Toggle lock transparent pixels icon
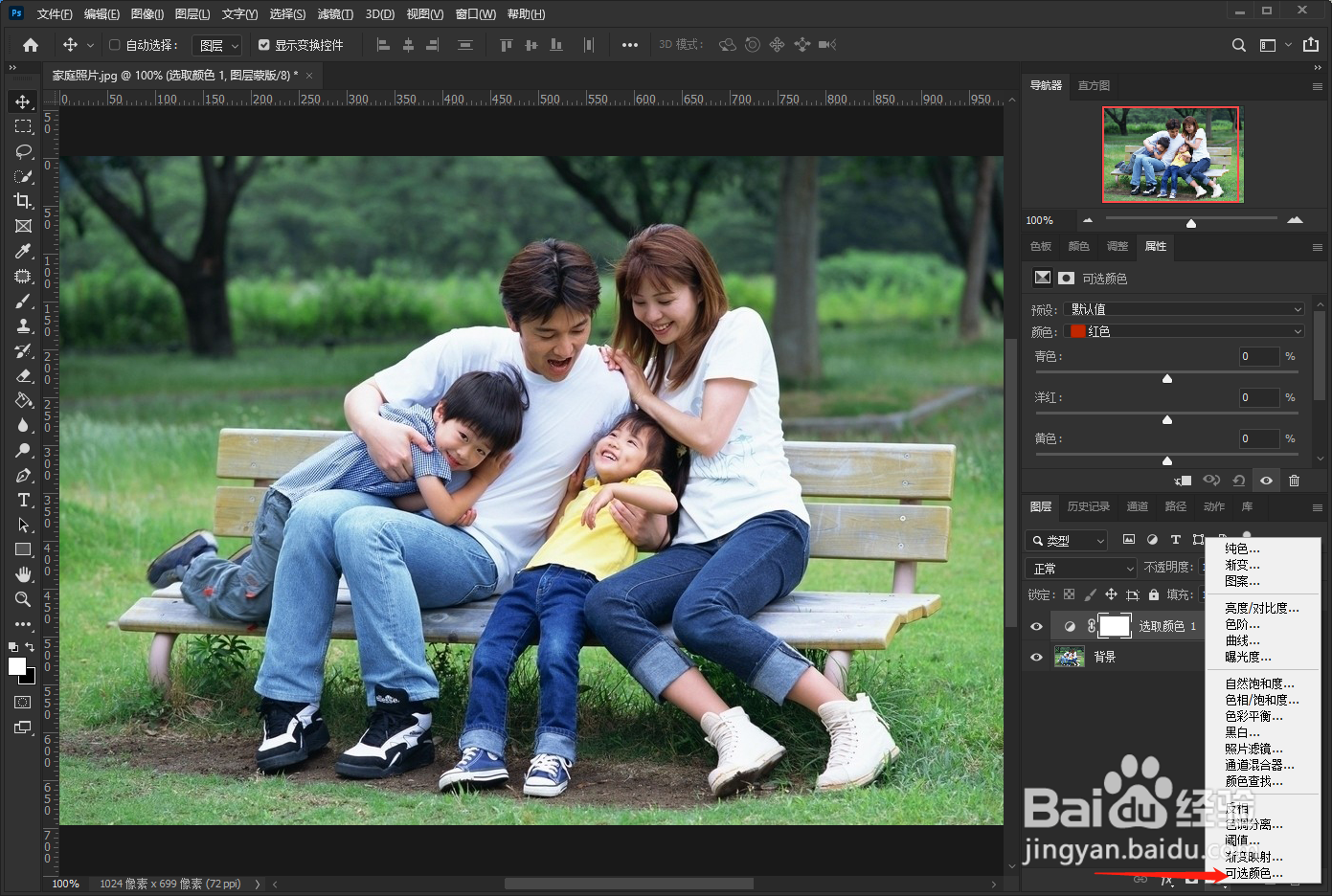Screen dimensions: 1332x896 [1069, 594]
